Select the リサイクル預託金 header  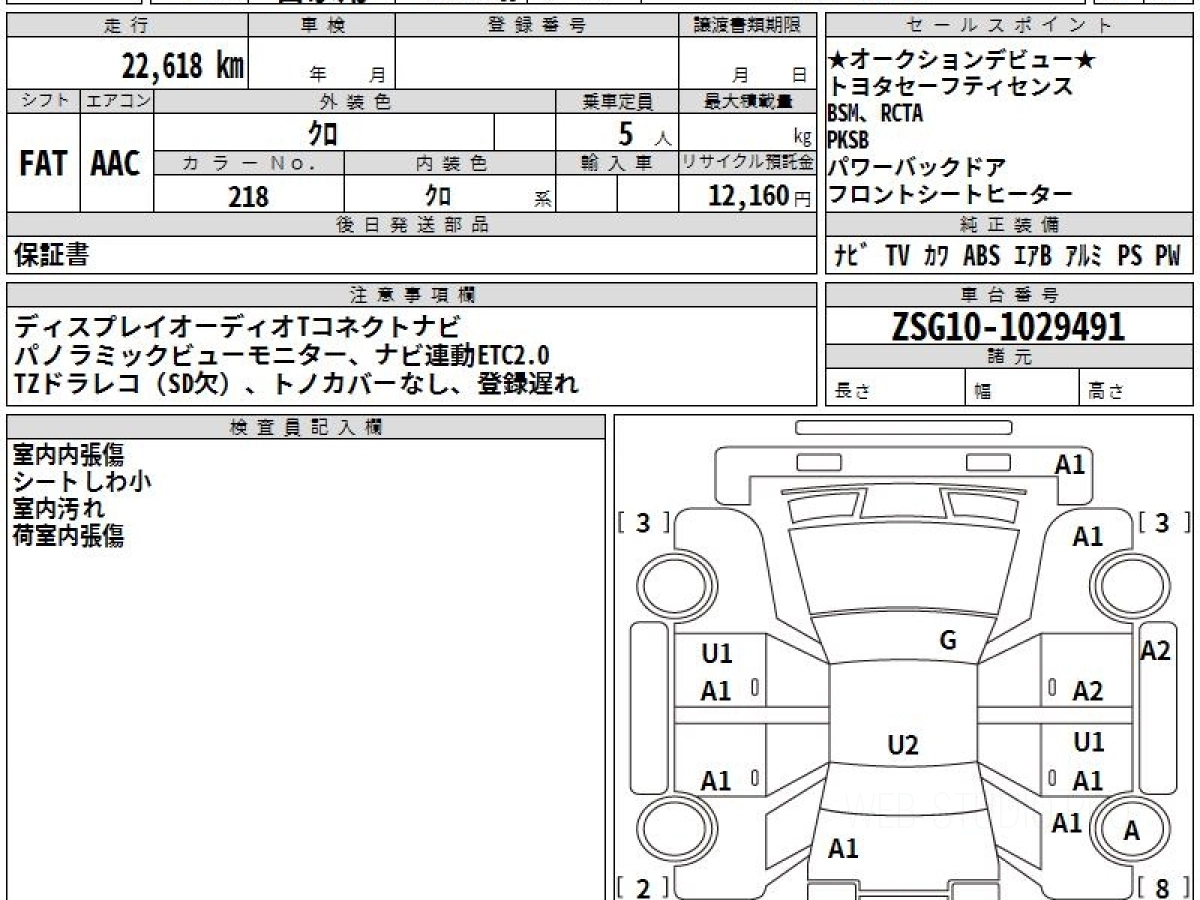click(747, 163)
